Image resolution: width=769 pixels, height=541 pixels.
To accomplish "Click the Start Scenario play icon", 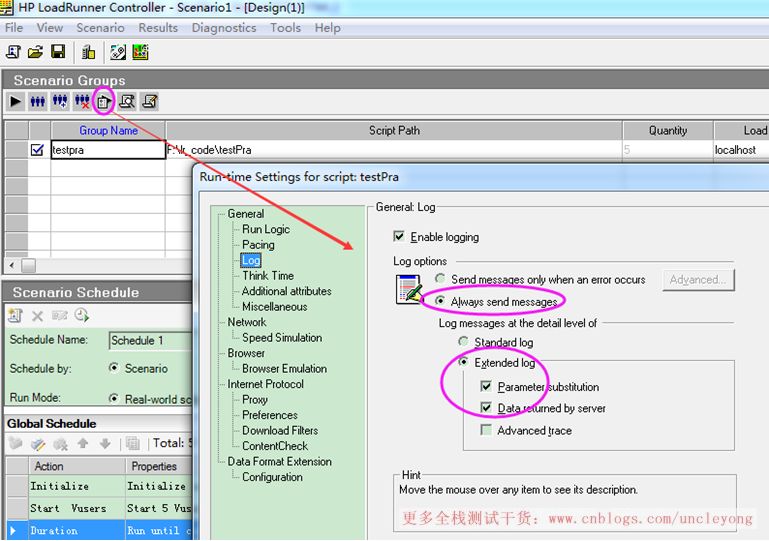I will click(x=15, y=102).
